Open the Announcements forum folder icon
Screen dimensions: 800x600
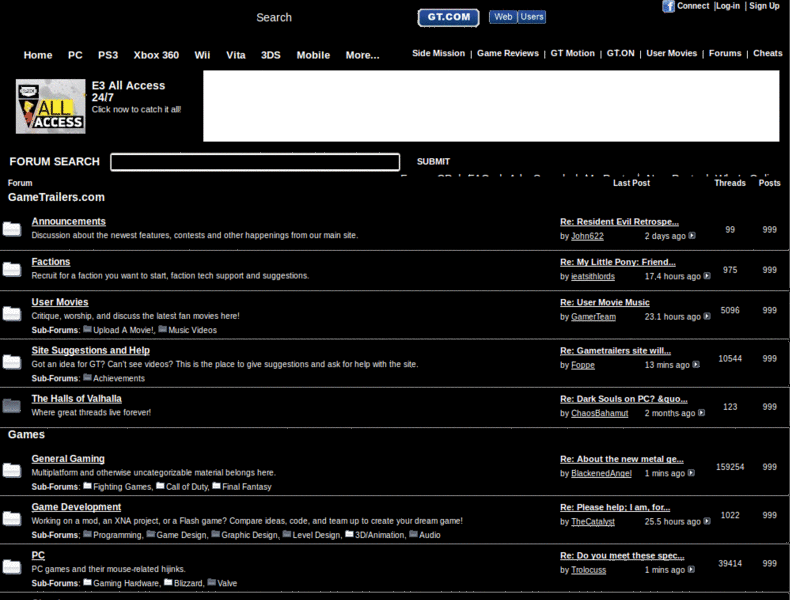(x=12, y=230)
